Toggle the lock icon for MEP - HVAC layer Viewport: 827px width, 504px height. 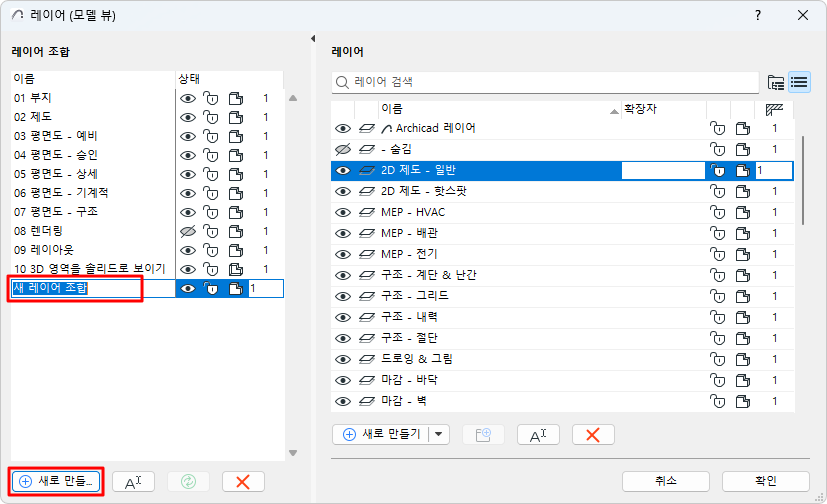pos(717,212)
